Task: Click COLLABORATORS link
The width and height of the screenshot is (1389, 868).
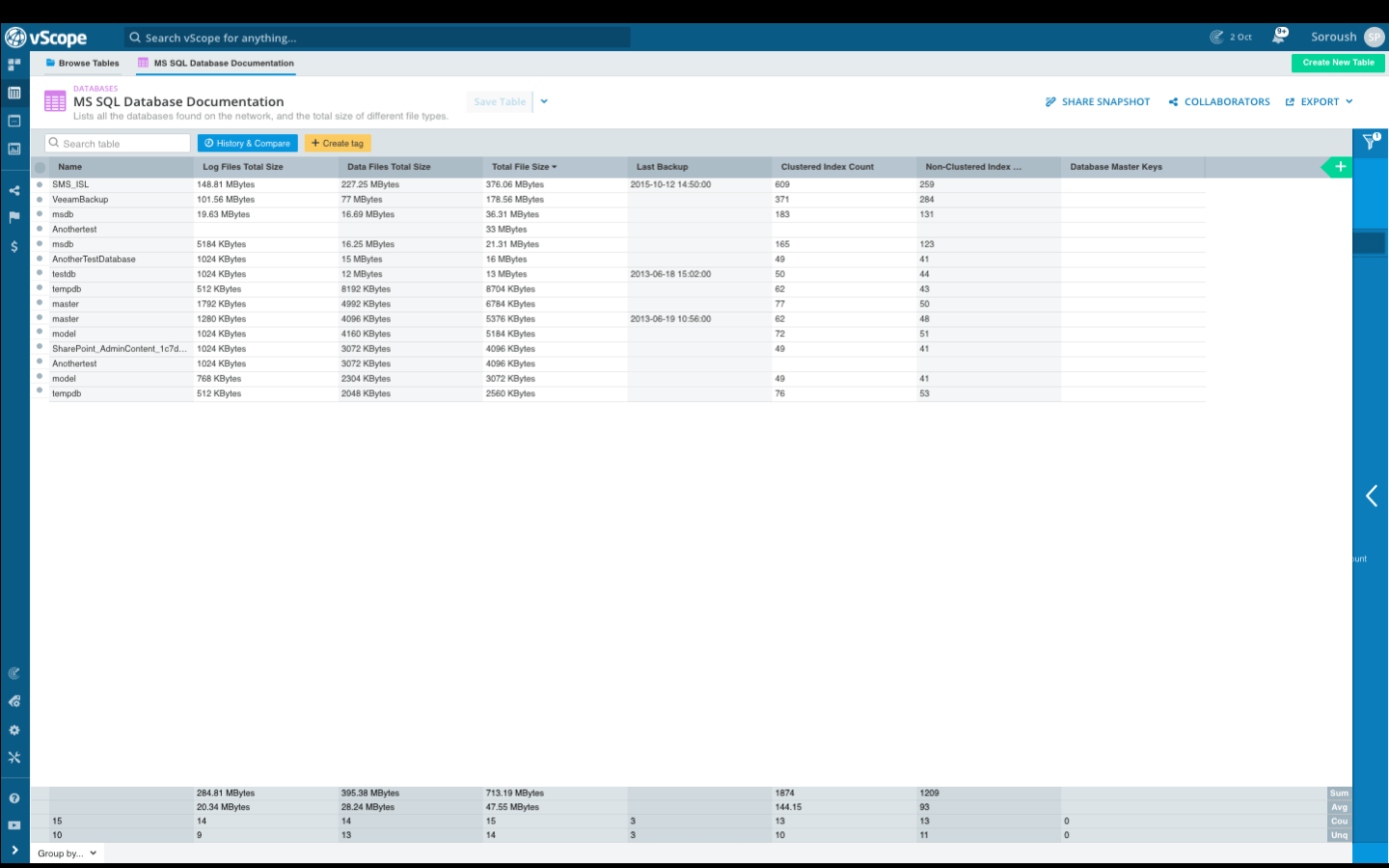Action: point(1219,101)
